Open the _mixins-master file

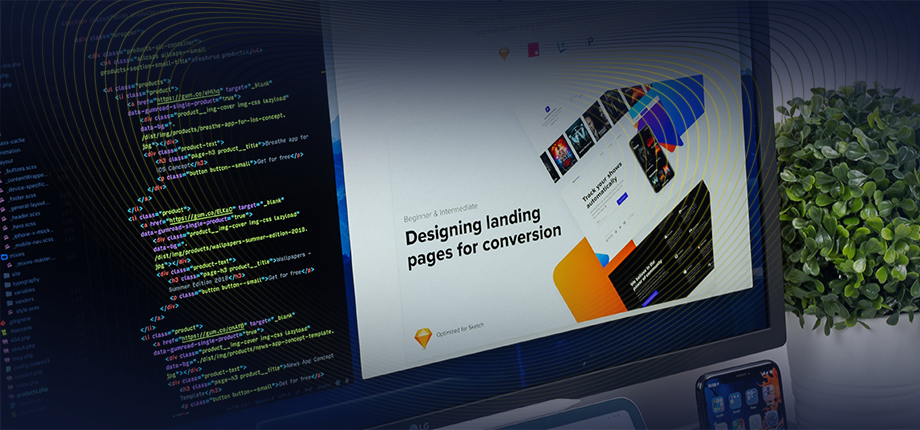tap(35, 263)
